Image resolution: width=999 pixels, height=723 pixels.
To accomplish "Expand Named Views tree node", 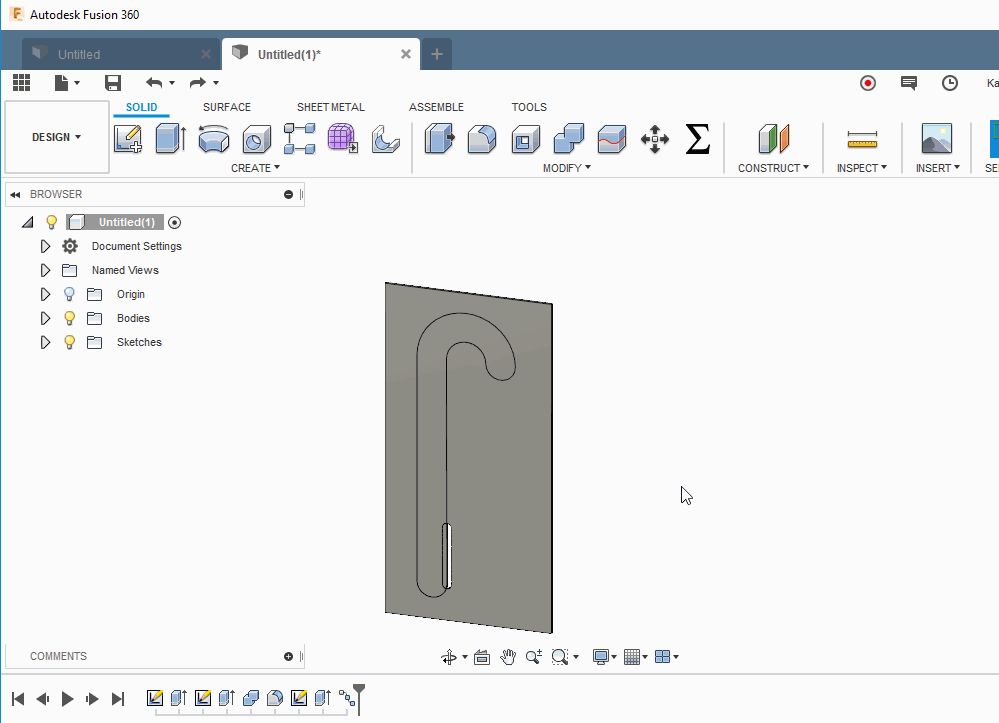I will pos(45,270).
